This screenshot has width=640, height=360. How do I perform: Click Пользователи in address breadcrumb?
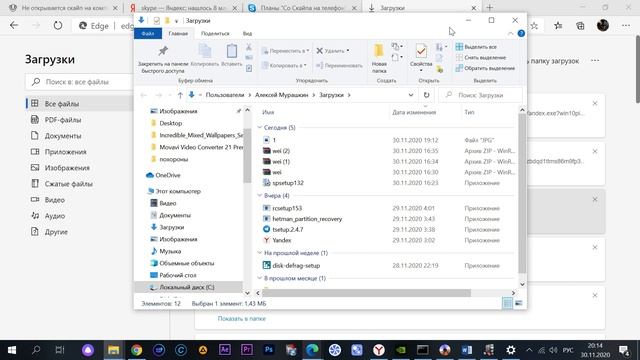point(224,95)
